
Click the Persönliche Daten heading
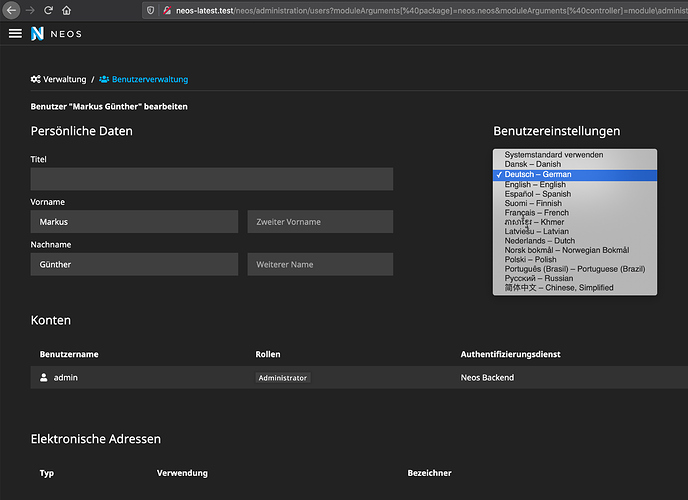coord(82,131)
